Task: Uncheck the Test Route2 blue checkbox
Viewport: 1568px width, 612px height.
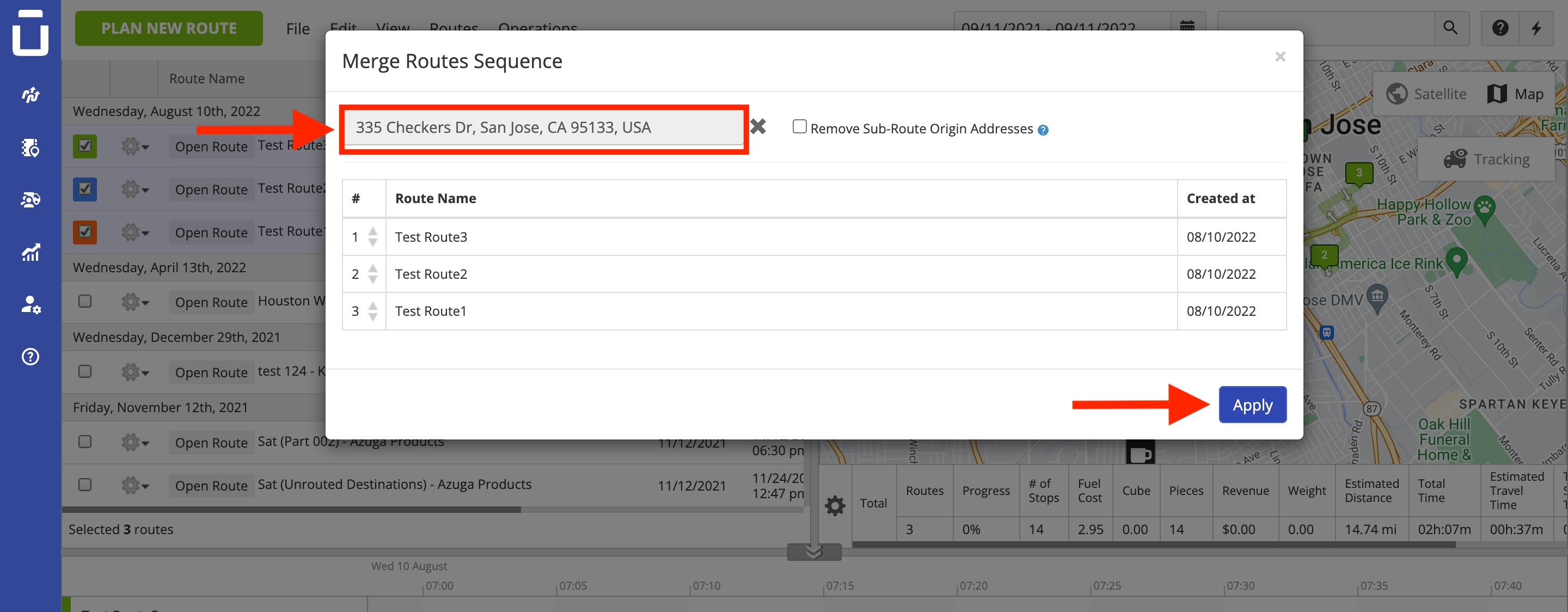Action: pos(85,189)
